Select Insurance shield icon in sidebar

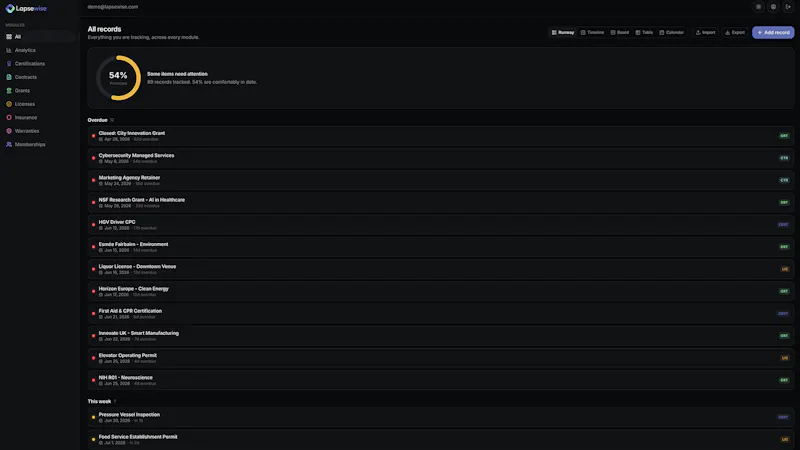coord(9,117)
